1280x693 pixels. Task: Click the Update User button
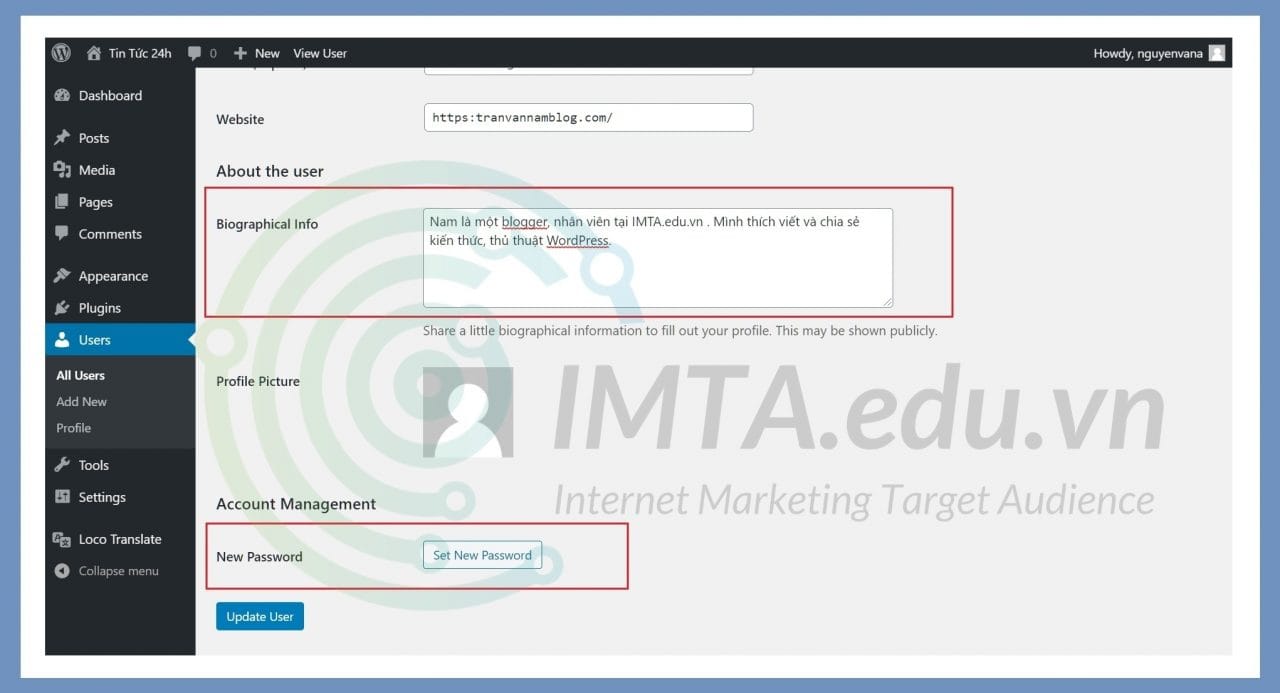(x=259, y=616)
